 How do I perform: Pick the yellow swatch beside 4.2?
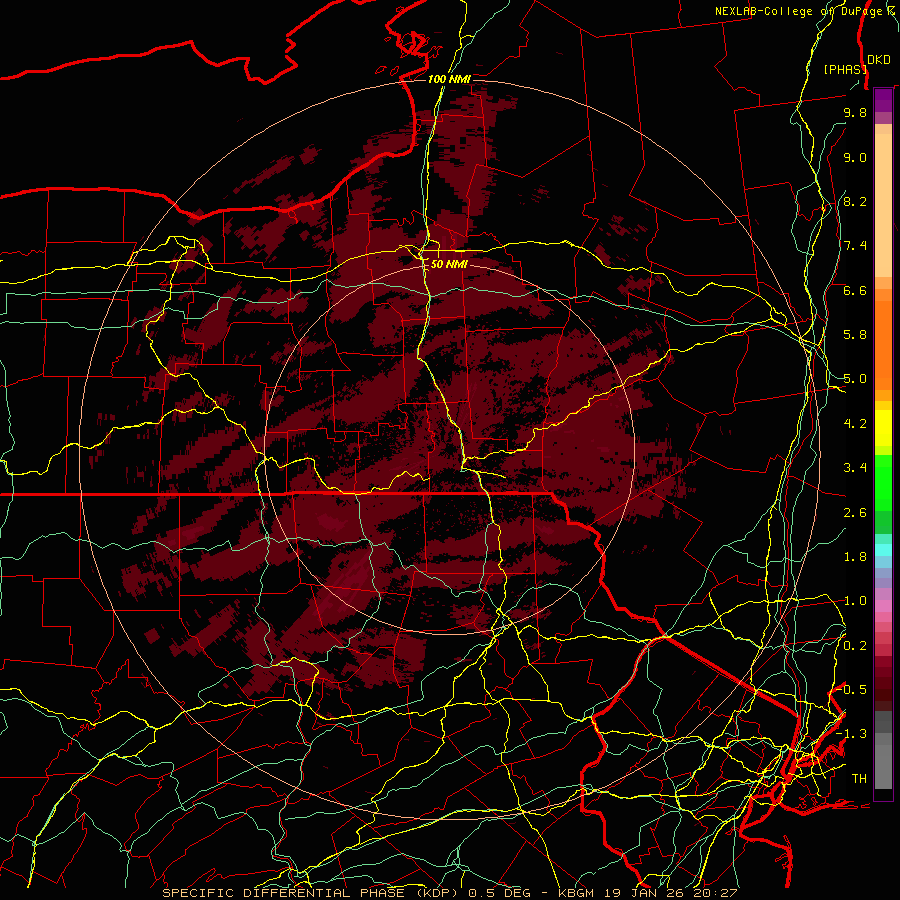pos(883,428)
